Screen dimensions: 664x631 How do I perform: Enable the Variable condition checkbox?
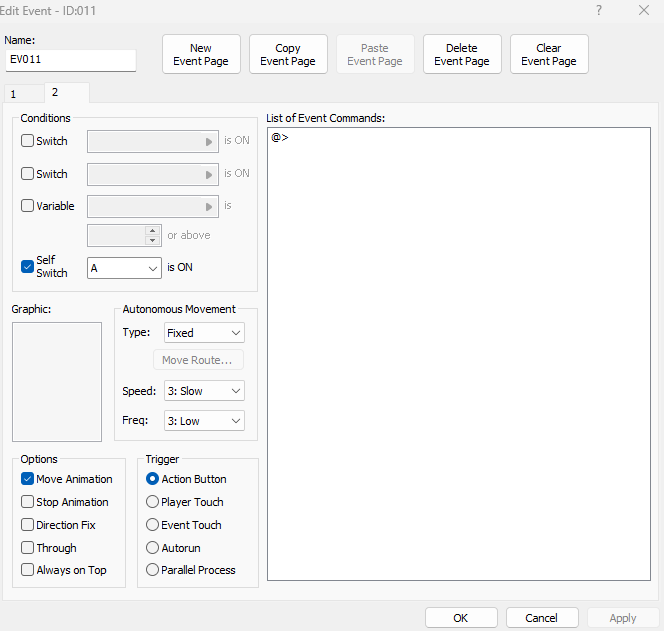pos(28,206)
